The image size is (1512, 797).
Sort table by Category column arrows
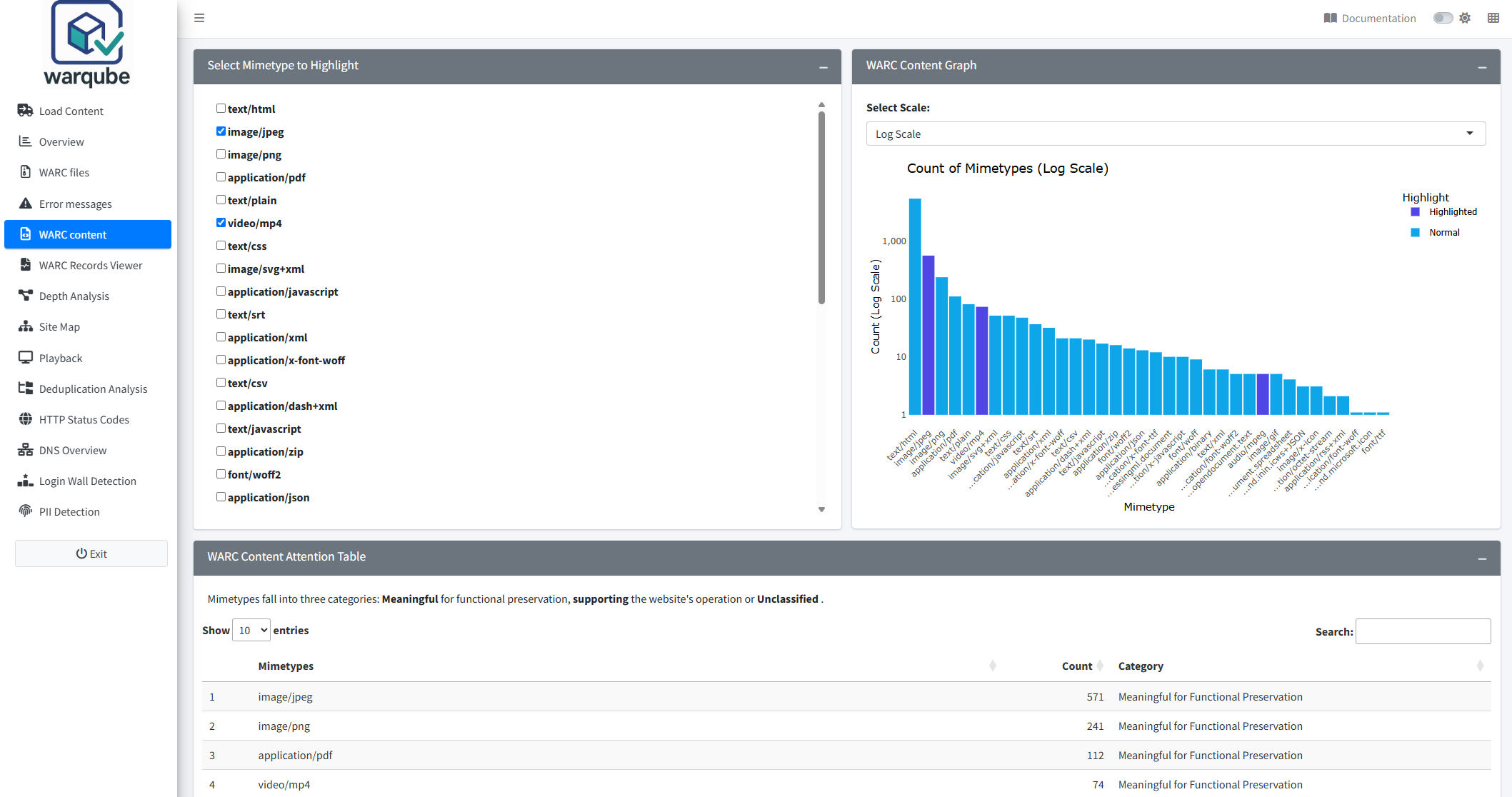[1480, 666]
